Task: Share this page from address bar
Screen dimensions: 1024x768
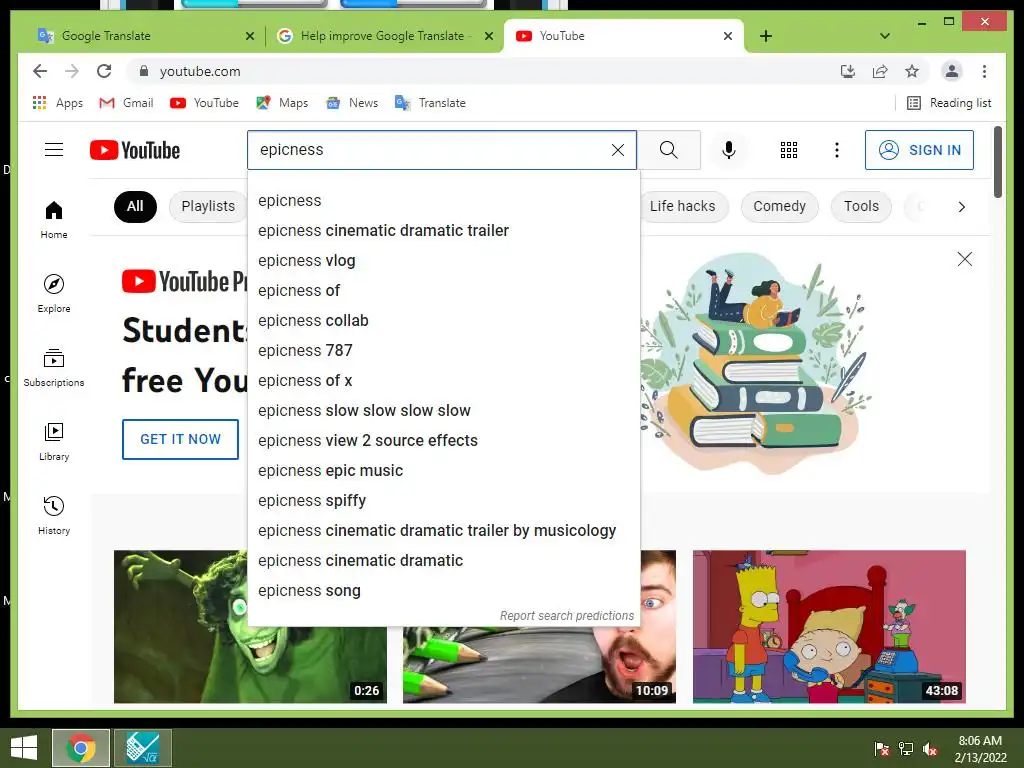Action: click(x=880, y=71)
